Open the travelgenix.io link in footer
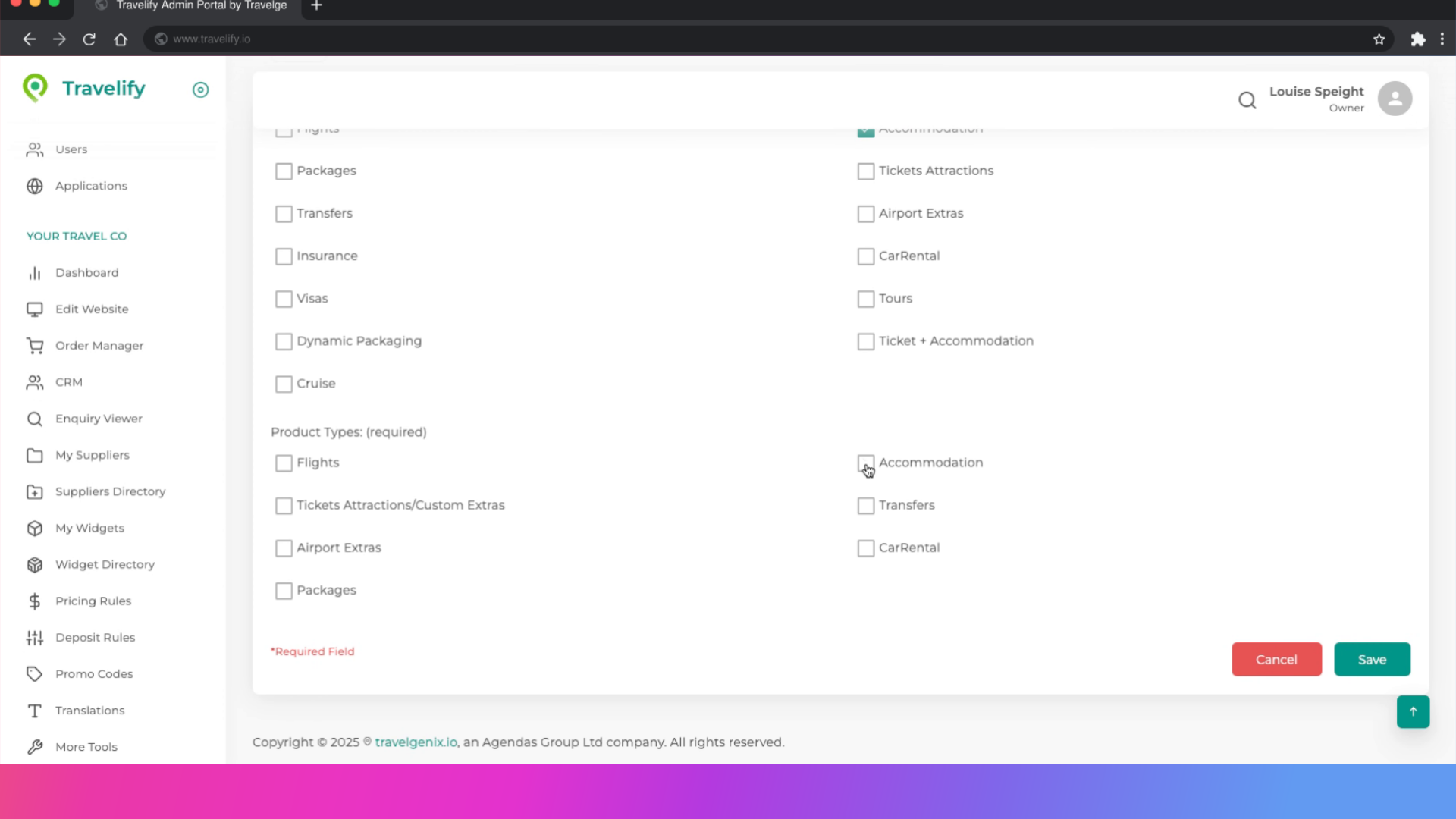This screenshot has width=1456, height=819. pyautogui.click(x=415, y=742)
